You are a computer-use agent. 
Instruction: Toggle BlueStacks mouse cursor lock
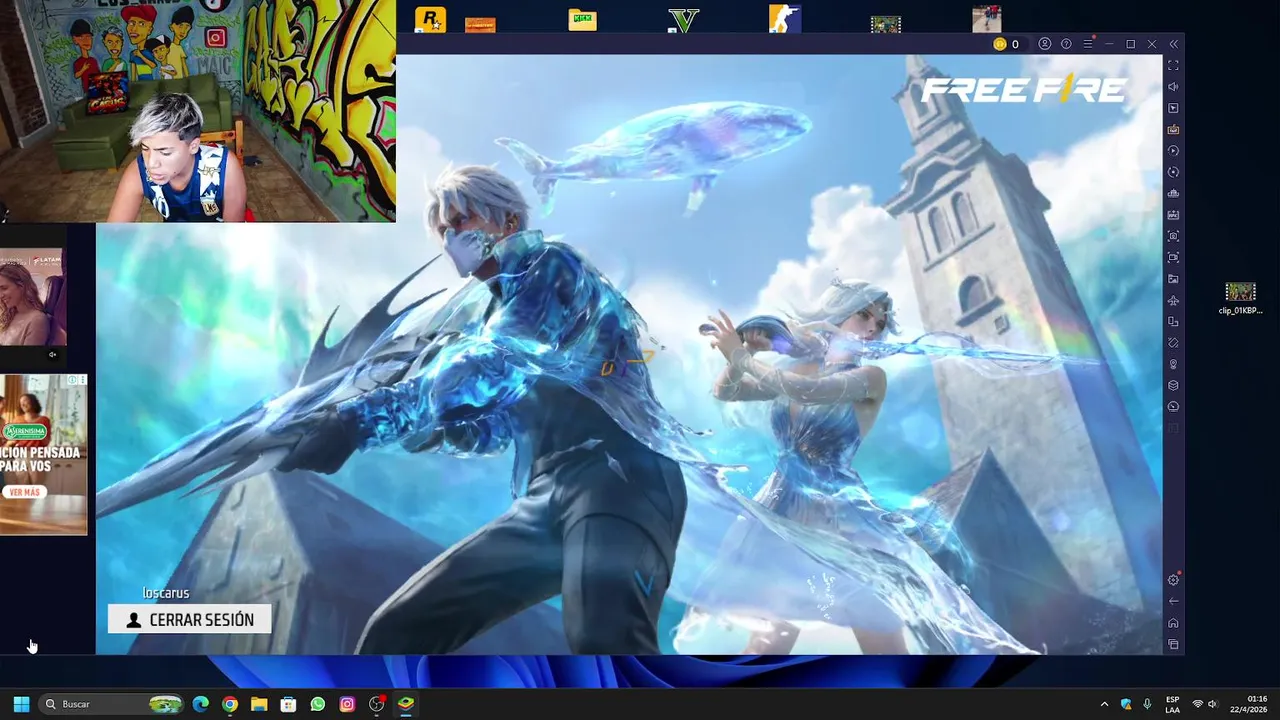click(x=1174, y=108)
